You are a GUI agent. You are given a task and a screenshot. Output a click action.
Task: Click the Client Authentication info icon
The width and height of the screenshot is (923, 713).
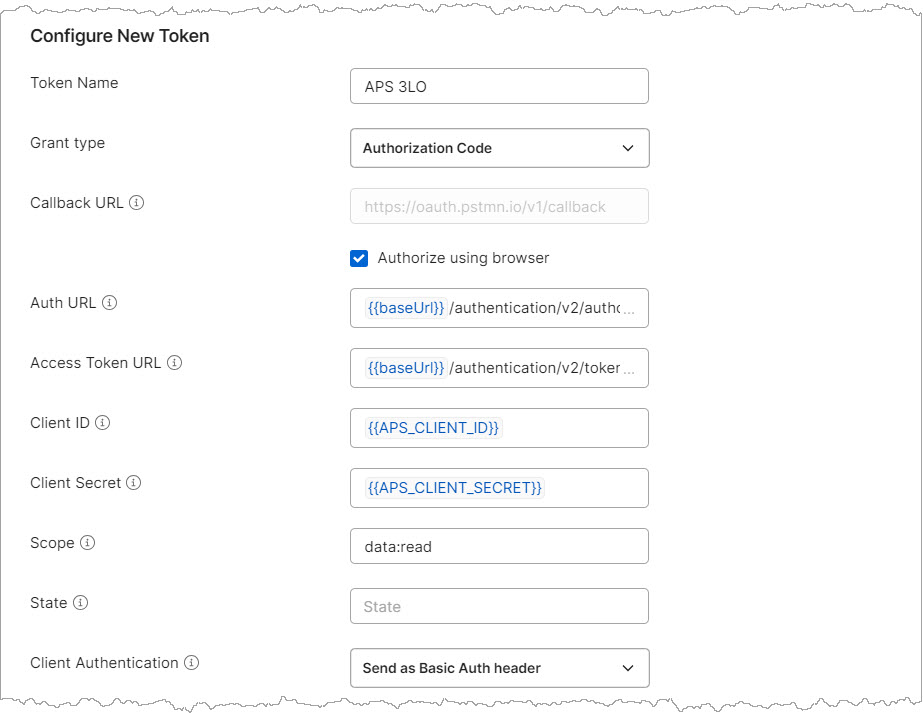tap(191, 662)
